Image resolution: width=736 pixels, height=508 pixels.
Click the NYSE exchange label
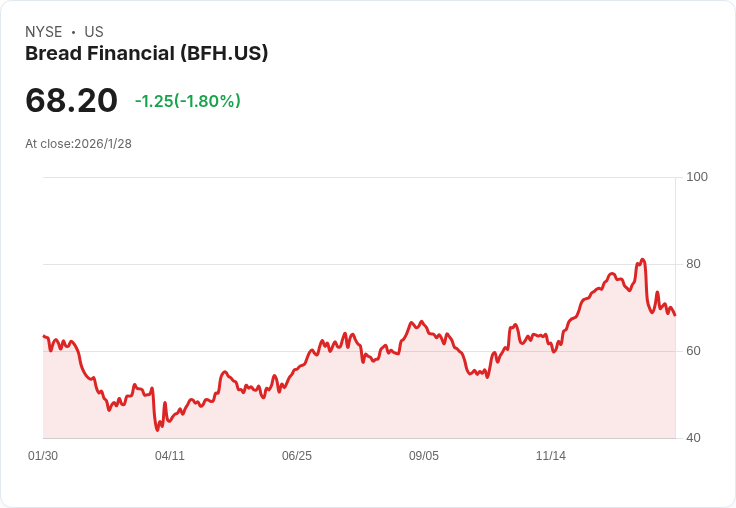tap(43, 32)
